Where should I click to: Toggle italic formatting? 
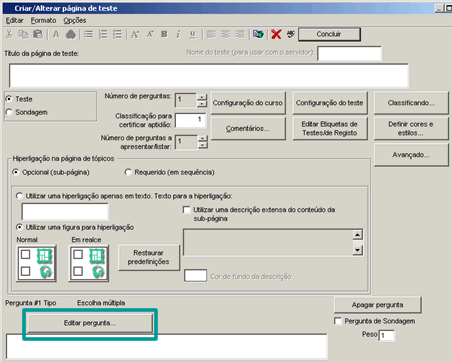178,34
